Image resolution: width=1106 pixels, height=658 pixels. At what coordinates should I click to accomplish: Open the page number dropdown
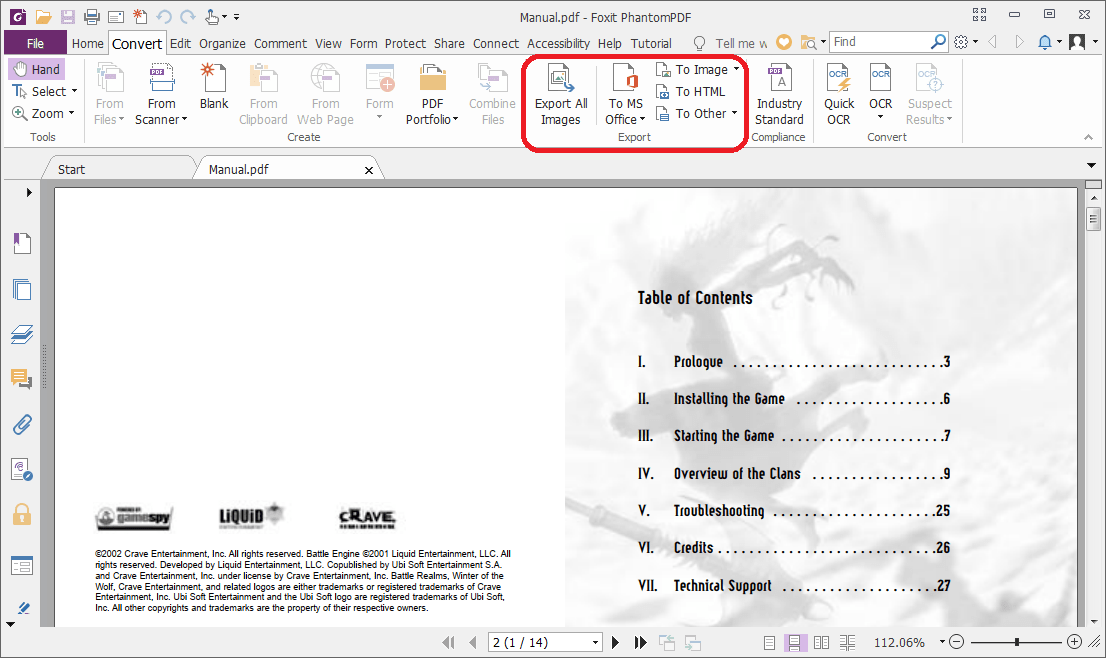(596, 642)
